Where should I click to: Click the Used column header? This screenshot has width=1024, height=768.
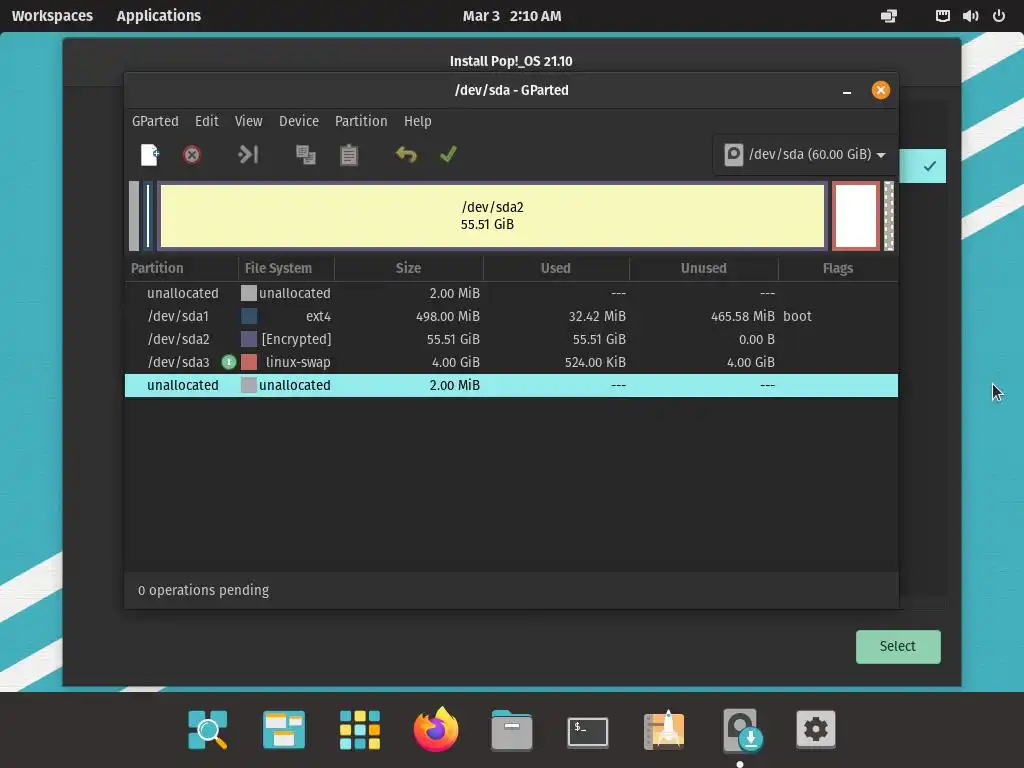click(556, 268)
